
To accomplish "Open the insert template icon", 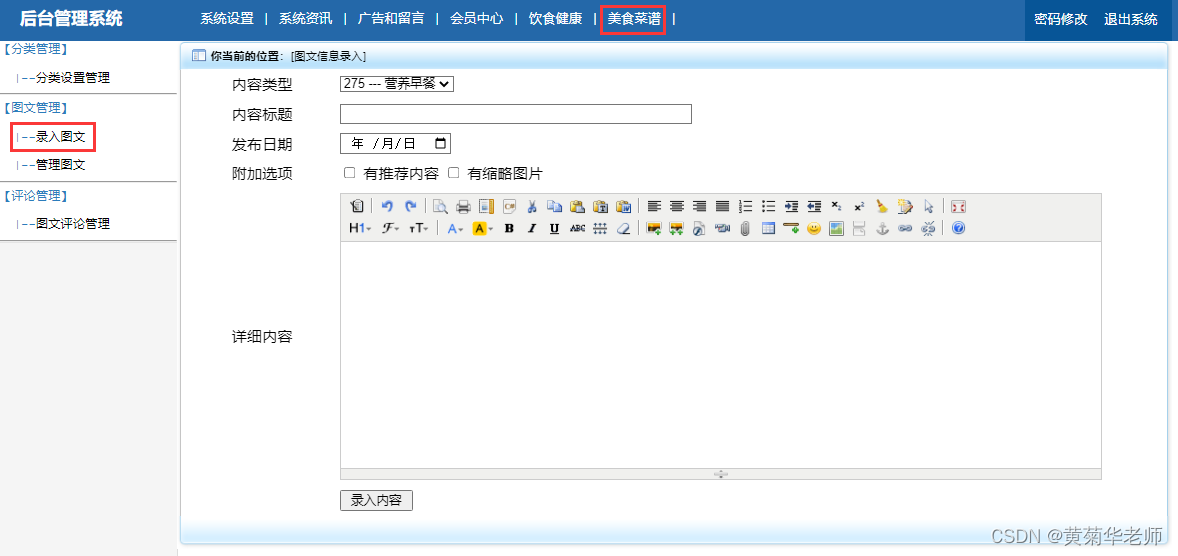I will coord(486,206).
